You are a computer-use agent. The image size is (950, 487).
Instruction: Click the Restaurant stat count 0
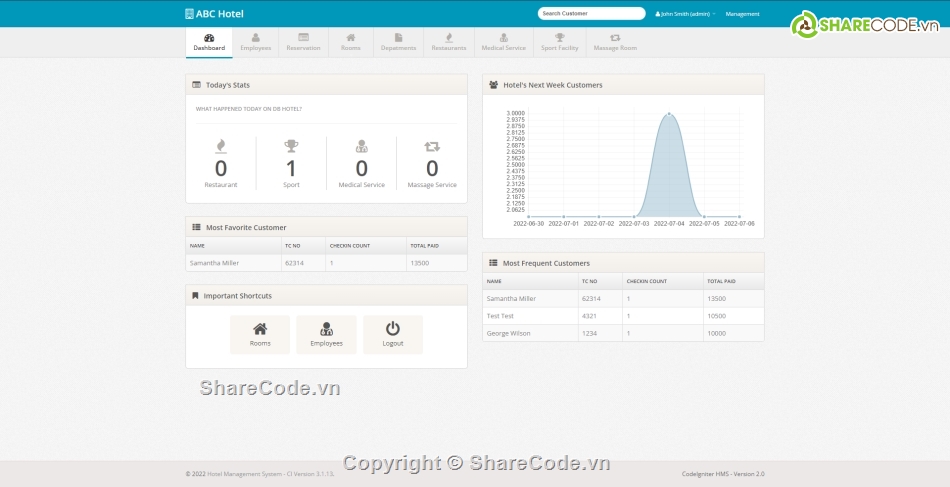221,168
